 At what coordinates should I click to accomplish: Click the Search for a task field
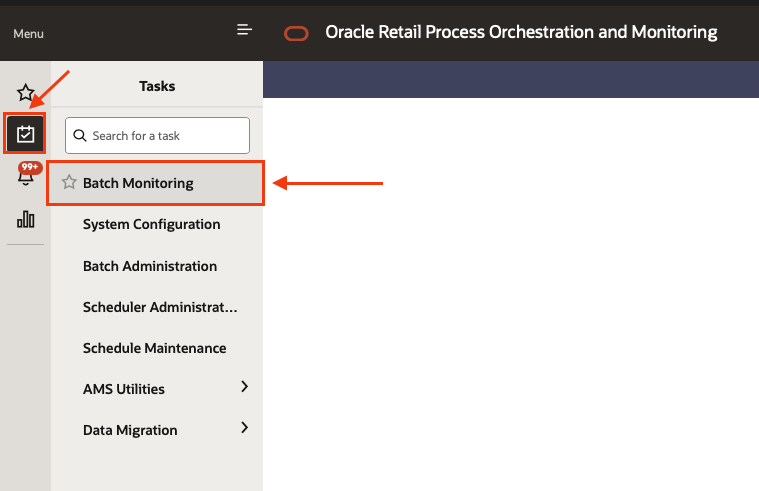coord(157,135)
